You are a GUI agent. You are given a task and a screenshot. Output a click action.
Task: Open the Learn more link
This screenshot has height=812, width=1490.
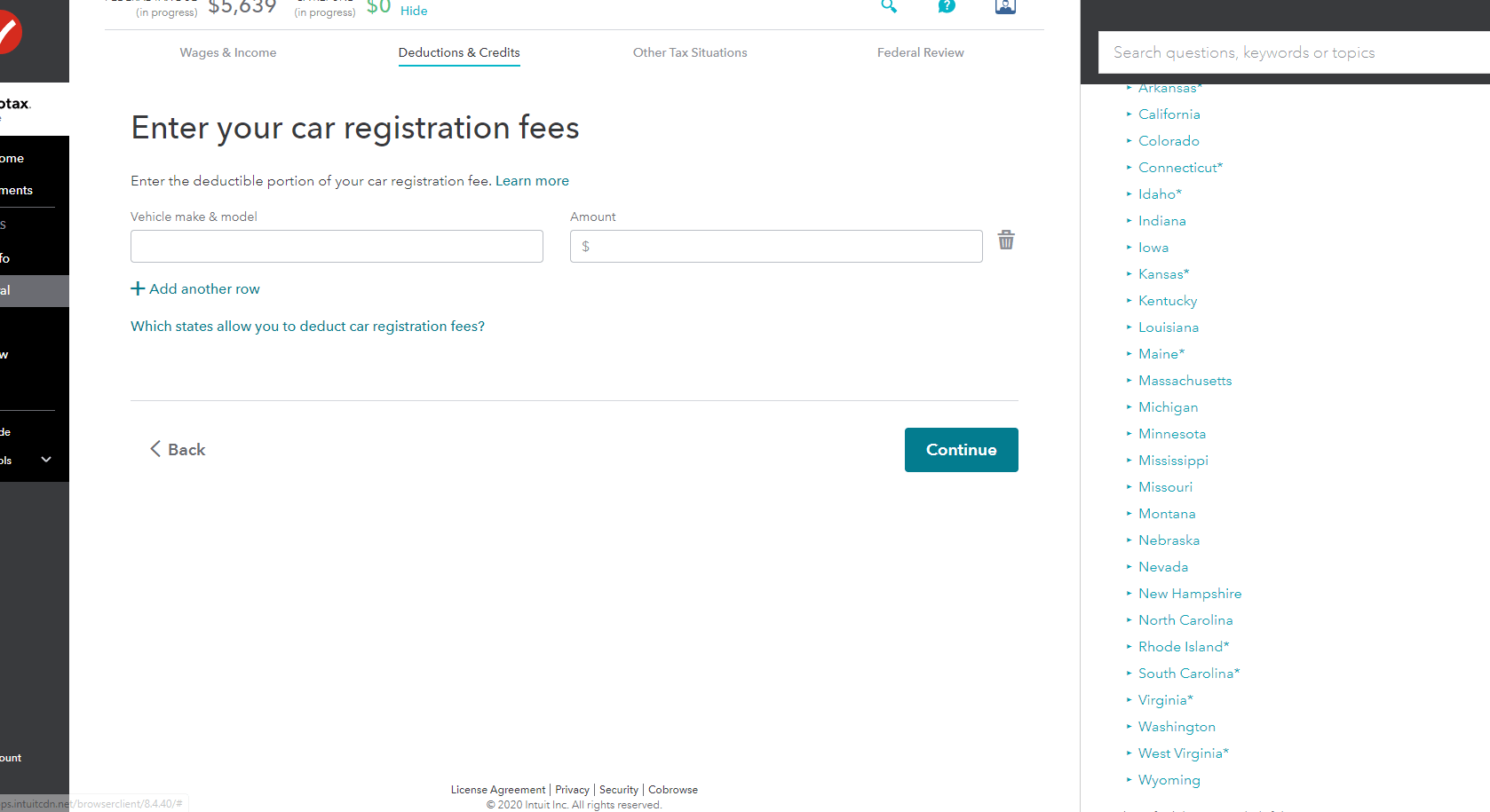pyautogui.click(x=532, y=180)
